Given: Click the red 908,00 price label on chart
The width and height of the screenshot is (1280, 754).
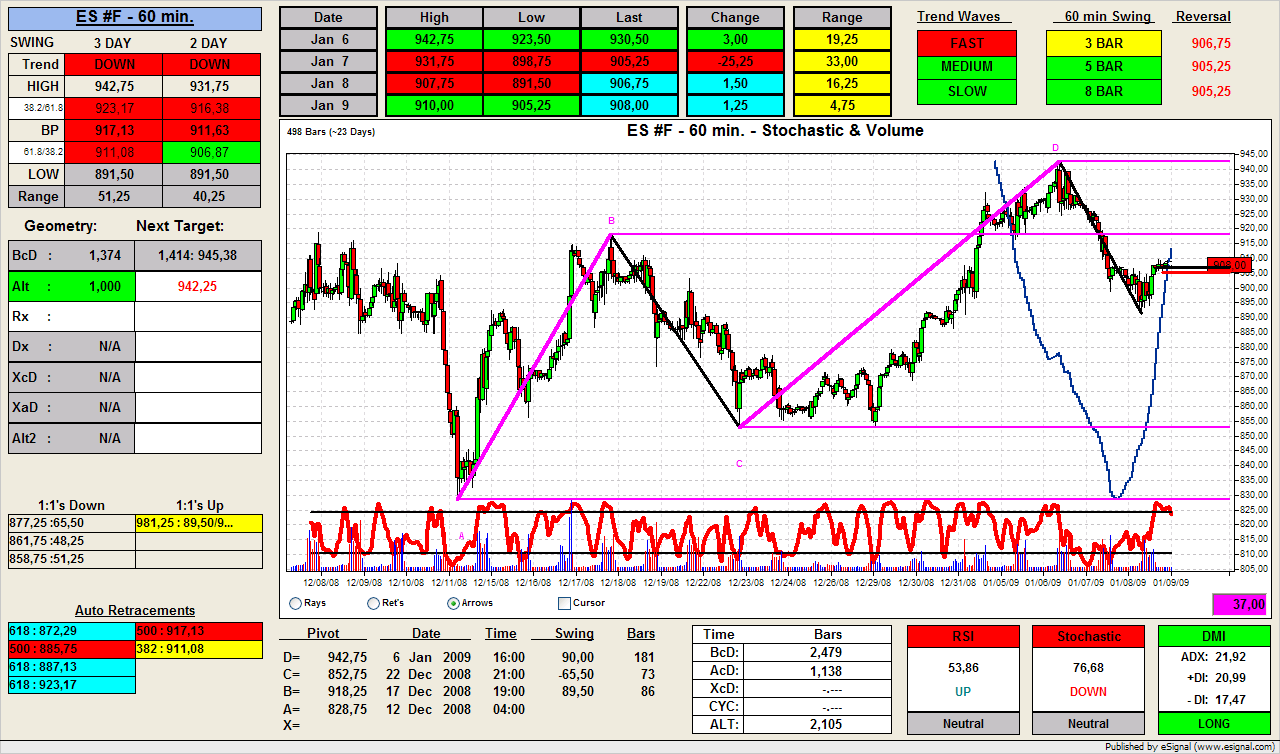Looking at the screenshot, I should 1229,265.
